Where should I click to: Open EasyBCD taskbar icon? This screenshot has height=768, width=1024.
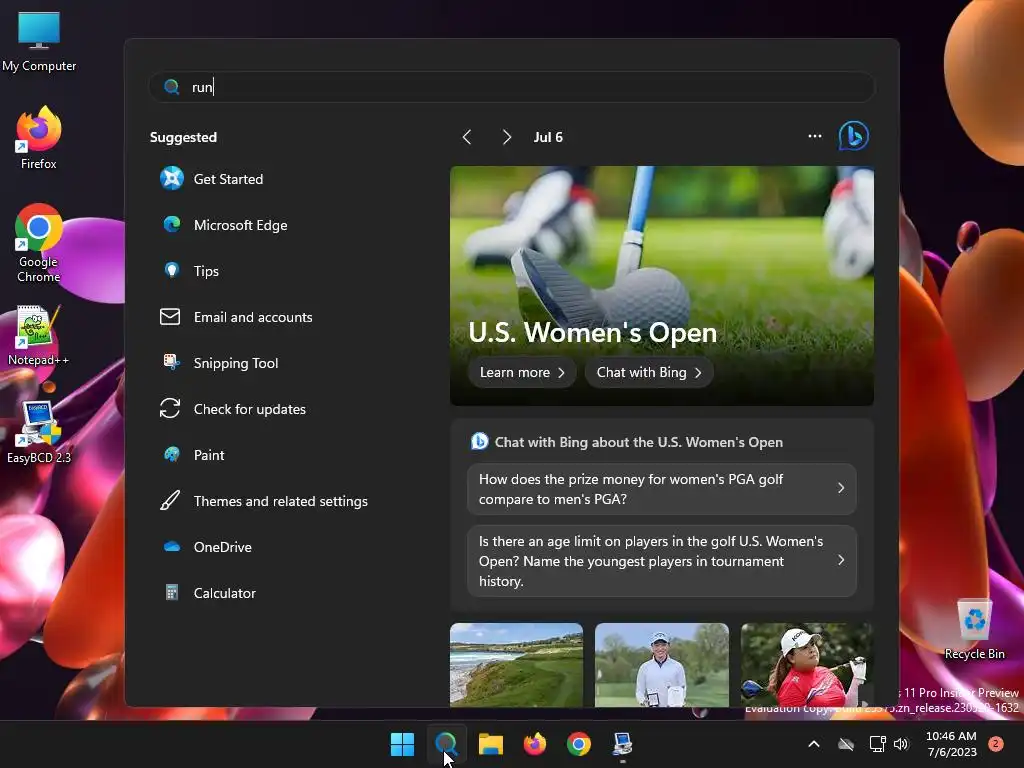[x=622, y=744]
